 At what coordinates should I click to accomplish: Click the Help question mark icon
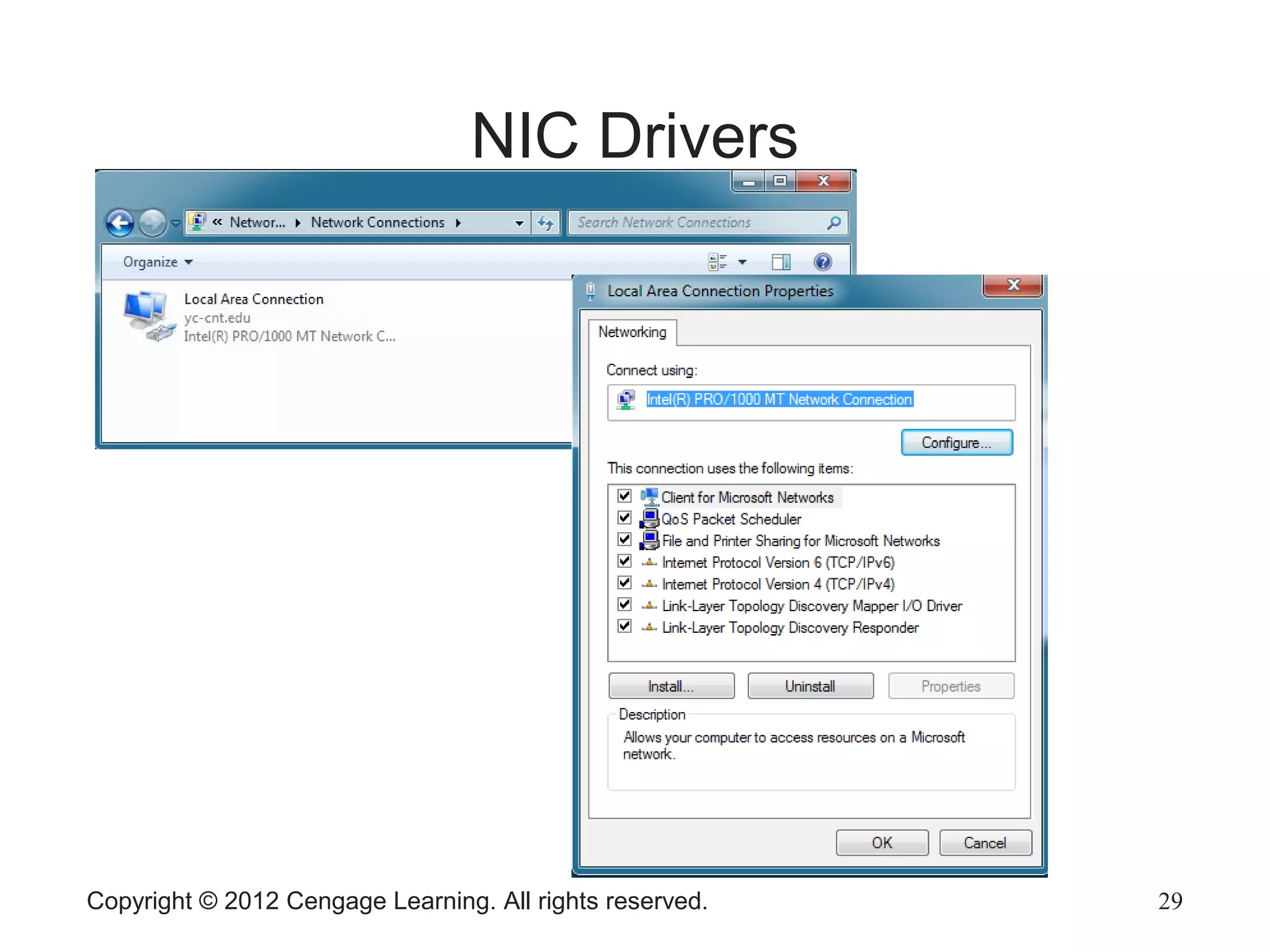823,262
